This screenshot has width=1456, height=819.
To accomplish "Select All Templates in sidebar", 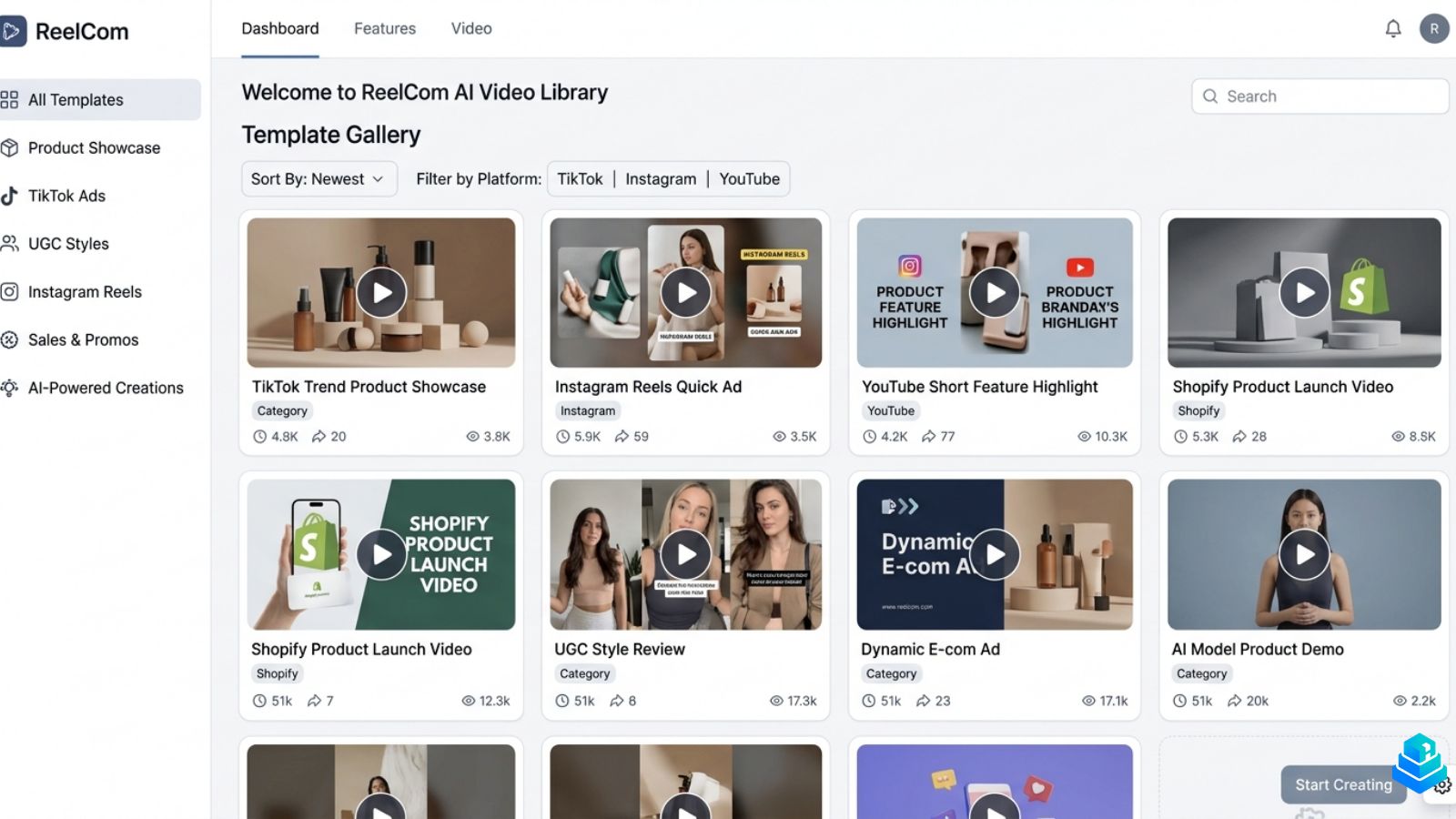I will 99,99.
